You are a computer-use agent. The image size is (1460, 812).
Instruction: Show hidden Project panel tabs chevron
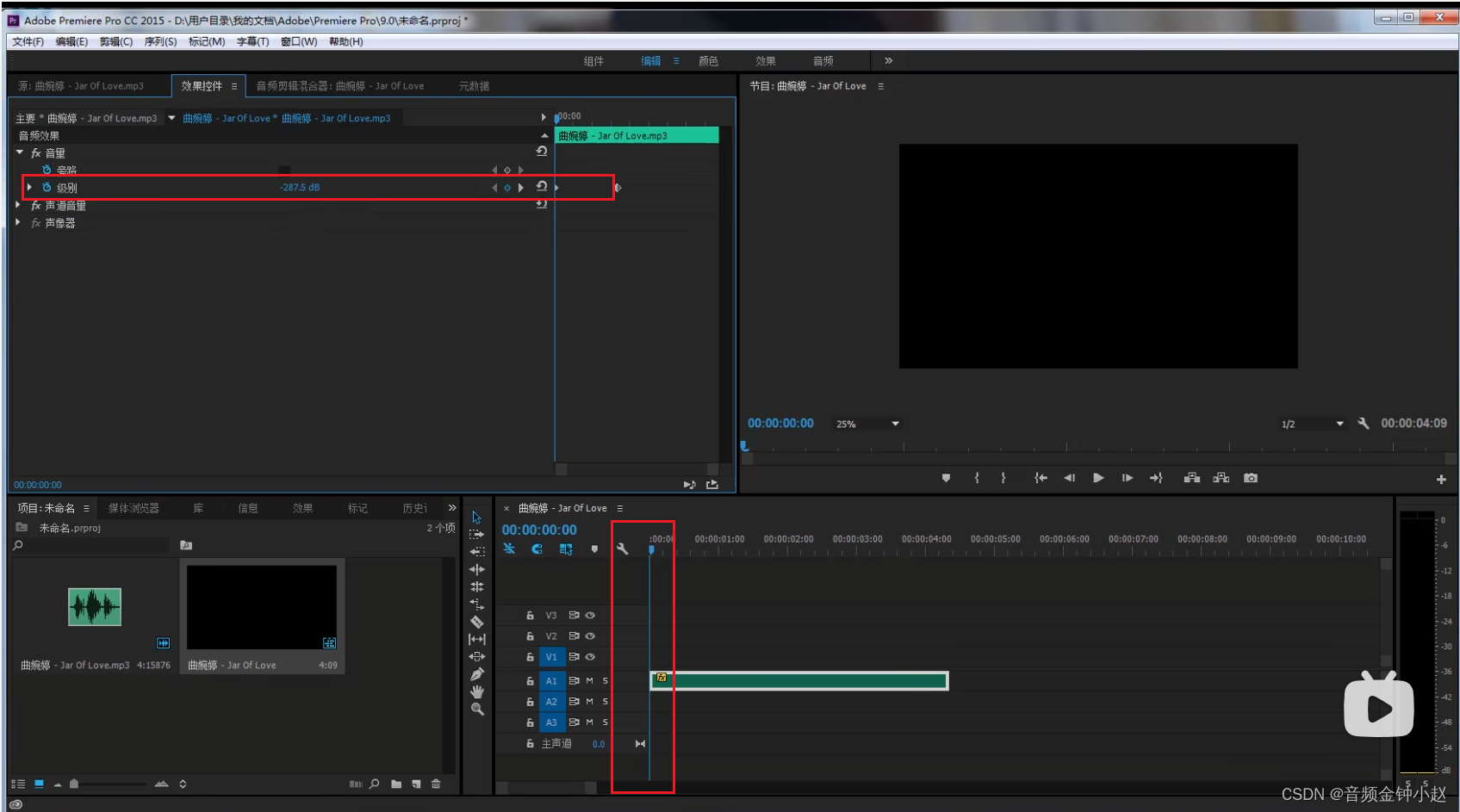(x=452, y=508)
